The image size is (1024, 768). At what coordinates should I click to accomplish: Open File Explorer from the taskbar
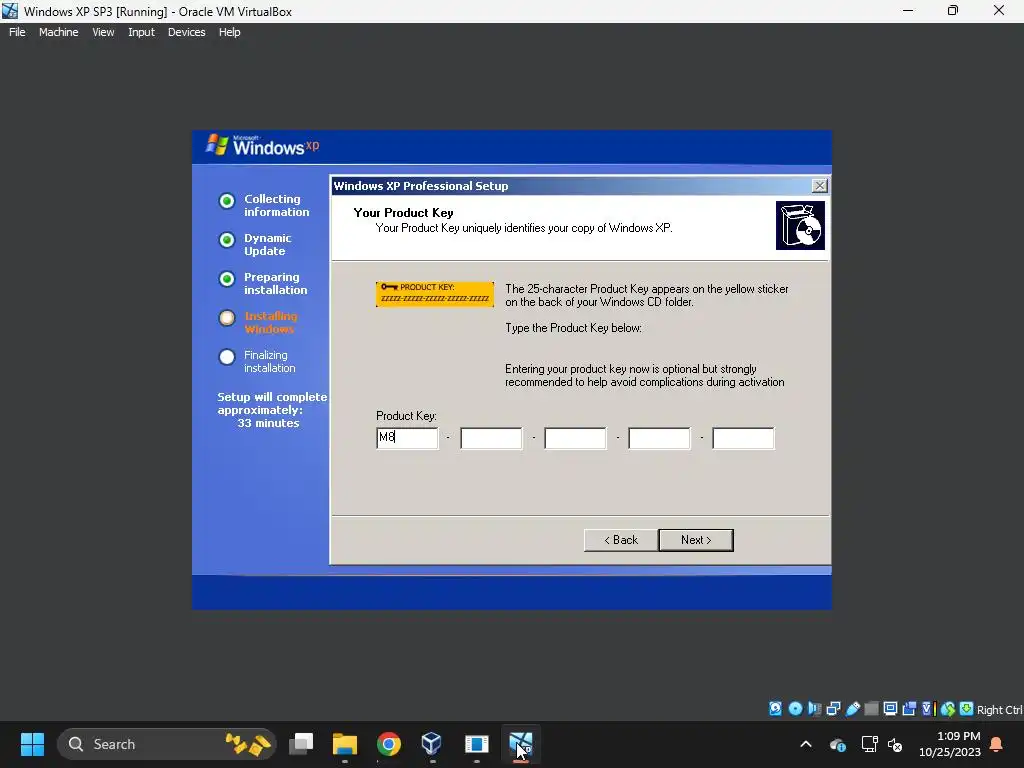coord(345,744)
